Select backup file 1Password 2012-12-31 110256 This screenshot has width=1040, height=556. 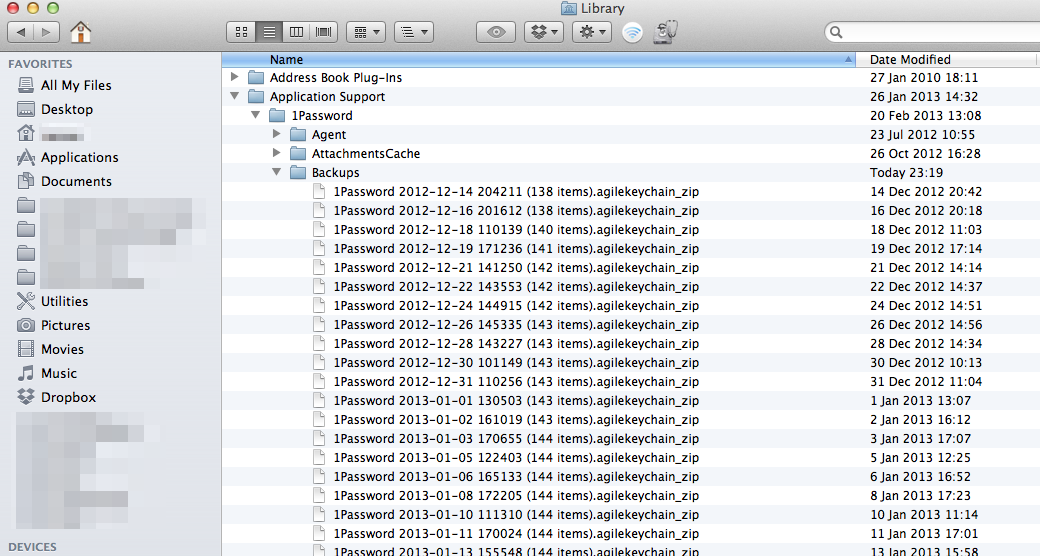516,382
